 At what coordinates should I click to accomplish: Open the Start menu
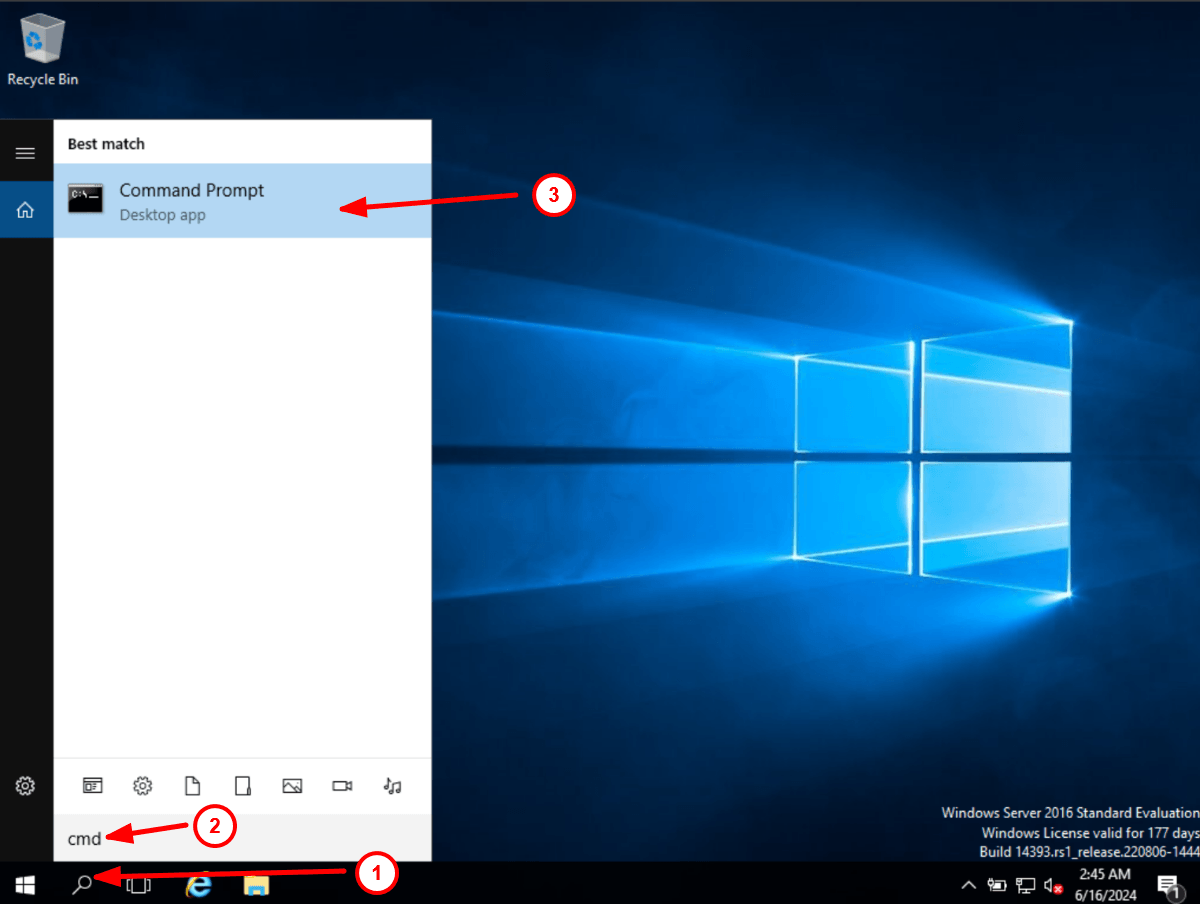click(x=24, y=885)
